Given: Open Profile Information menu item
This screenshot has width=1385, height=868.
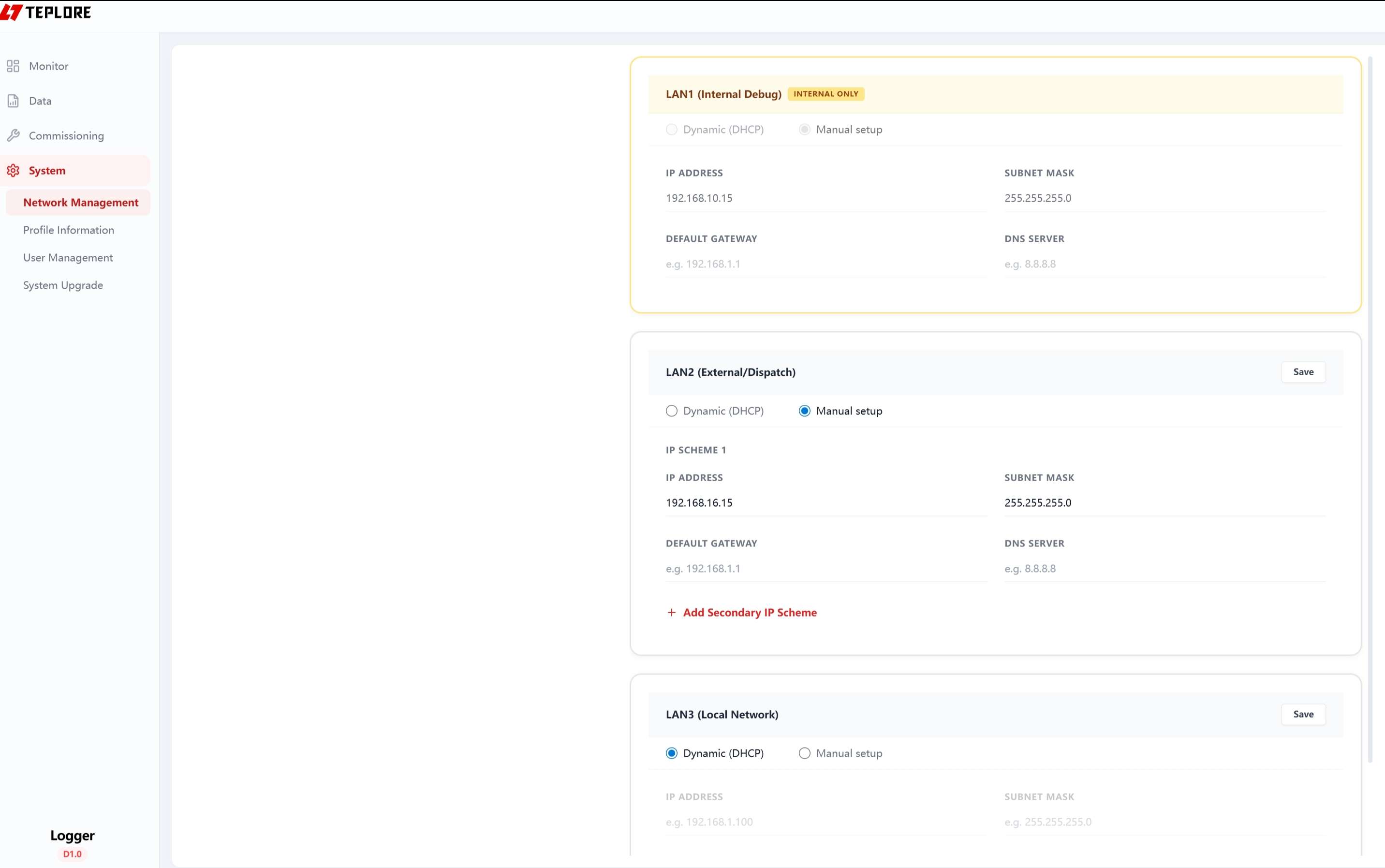Looking at the screenshot, I should coord(68,230).
